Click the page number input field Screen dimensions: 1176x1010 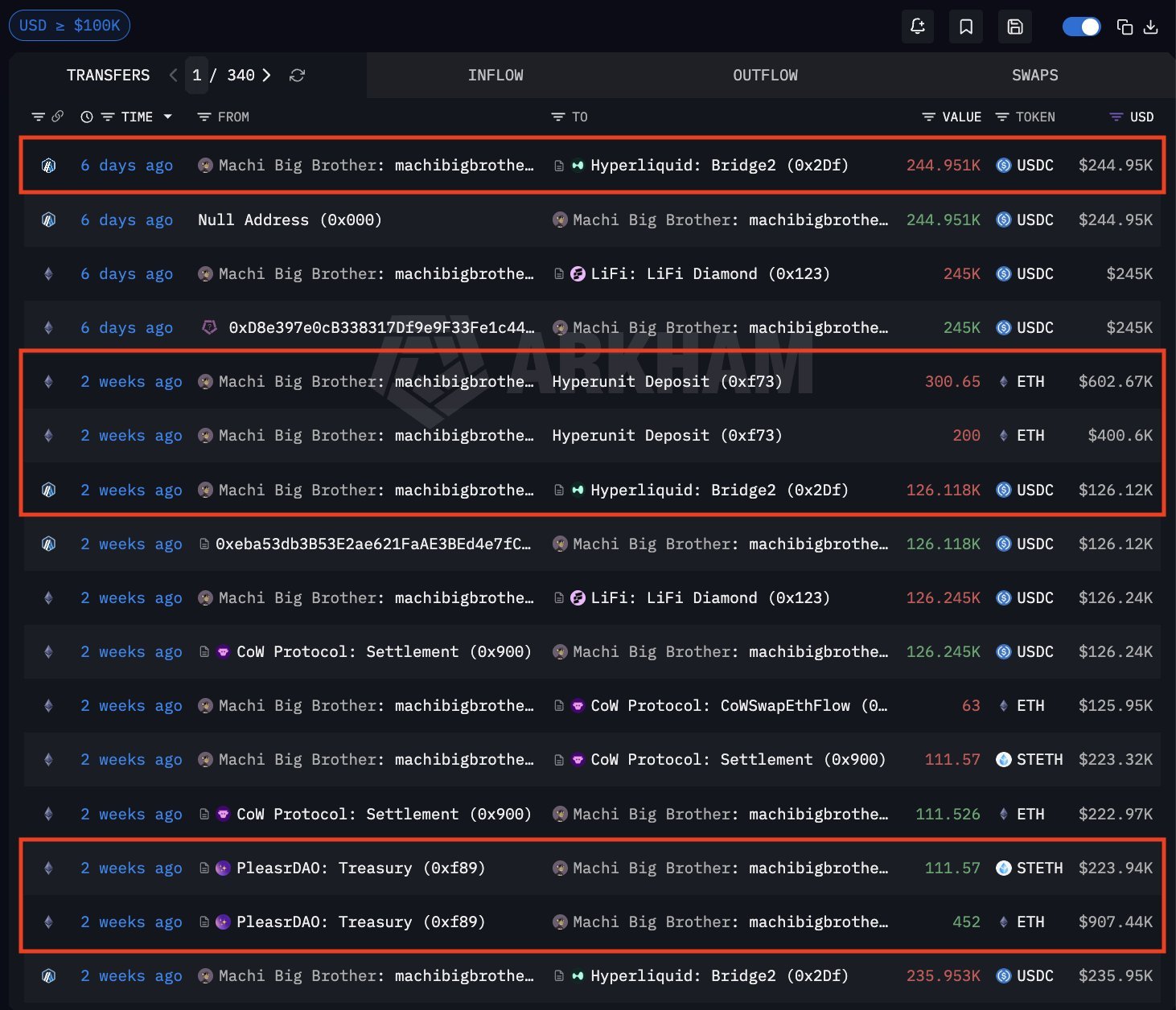coord(197,75)
